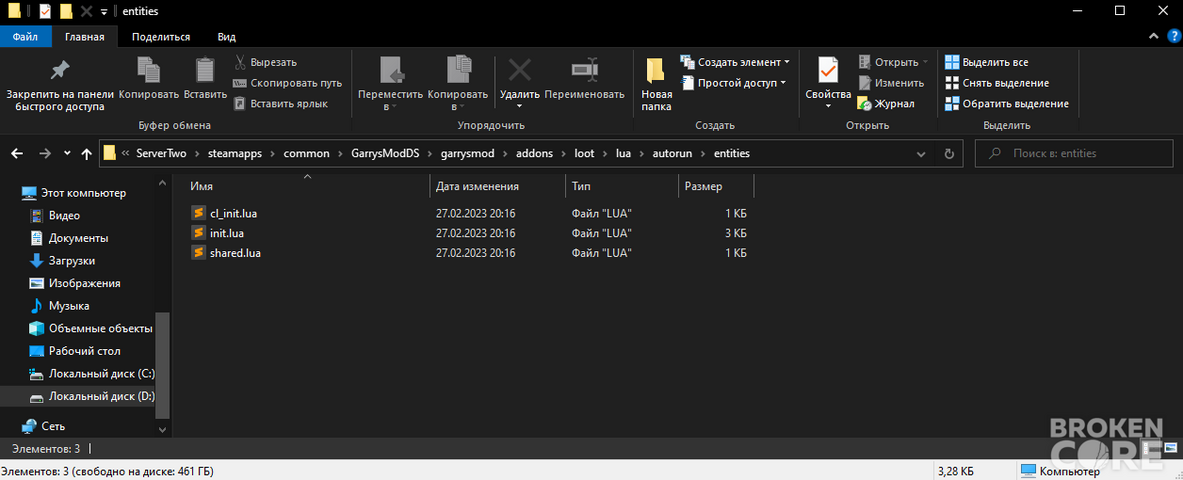Click the Переименовать button

(x=584, y=79)
